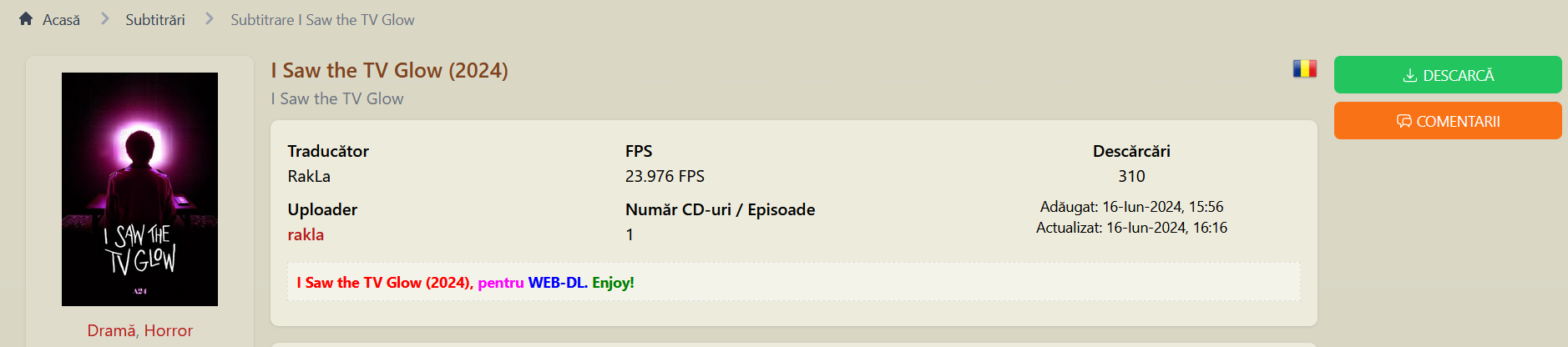
Task: Click the translator name RakLa
Action: (309, 176)
